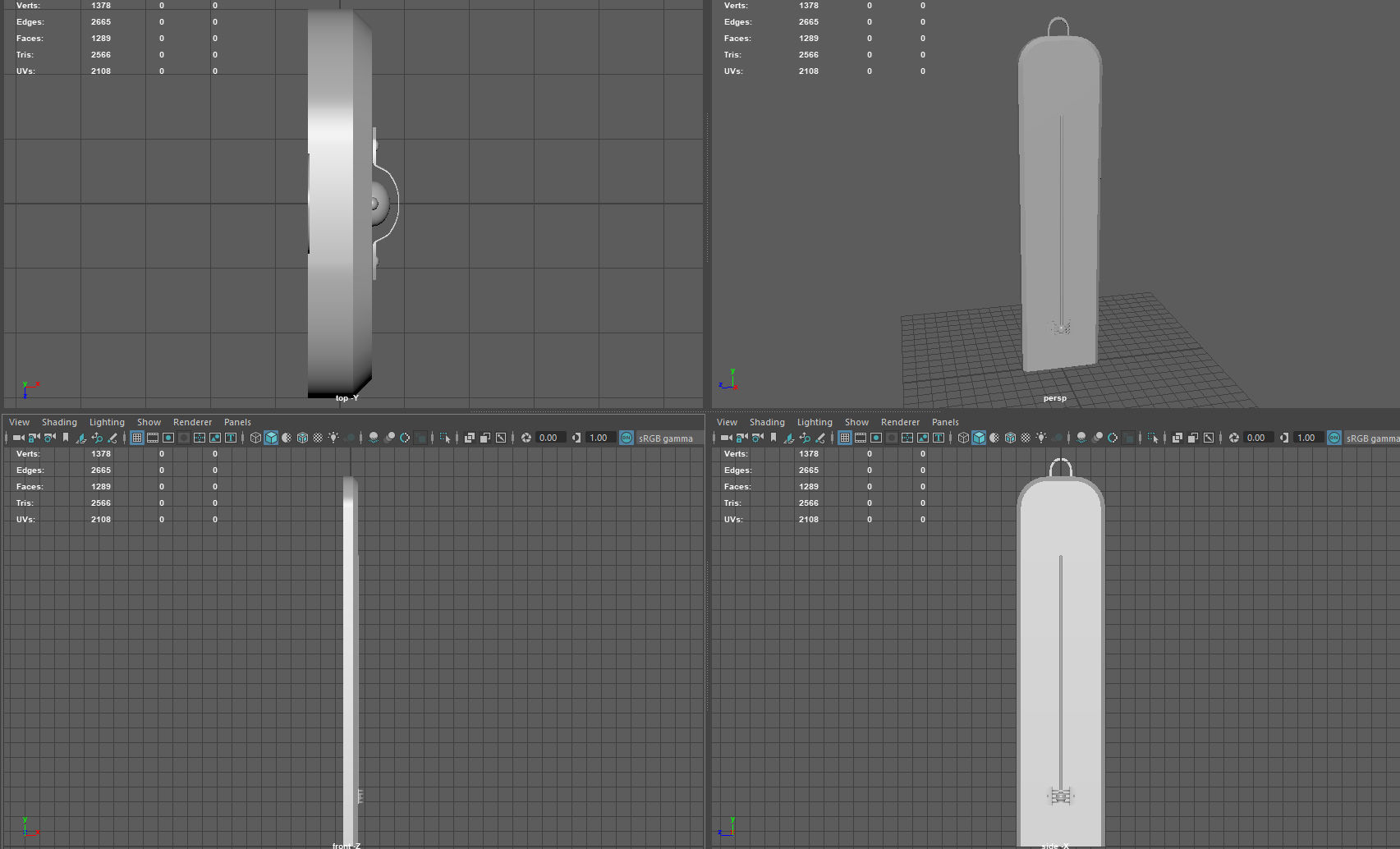The width and height of the screenshot is (1400, 849).
Task: Click Motion Blur icon in front view panel
Action: coord(389,438)
